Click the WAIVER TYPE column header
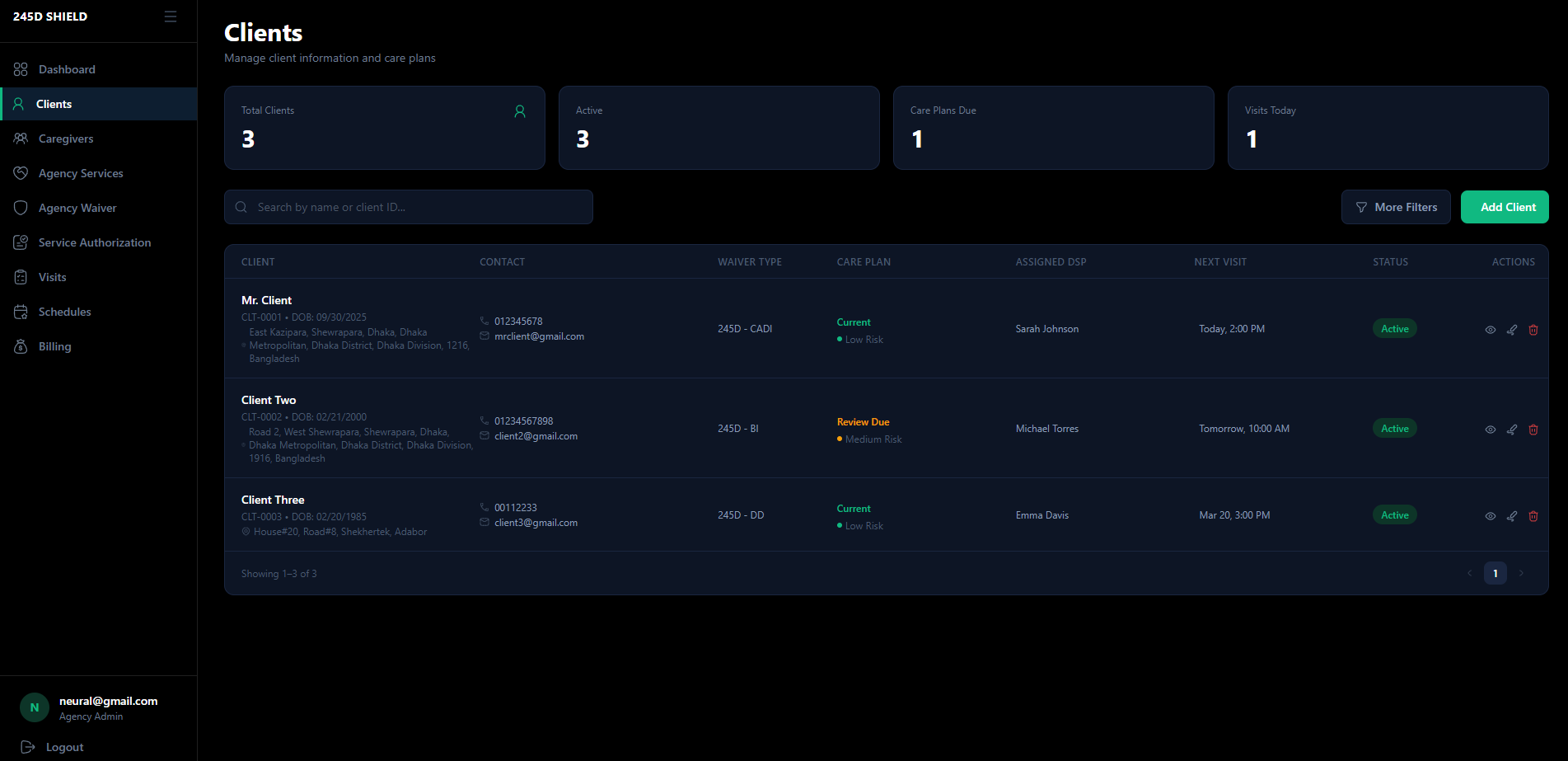The height and width of the screenshot is (761, 1568). (750, 262)
